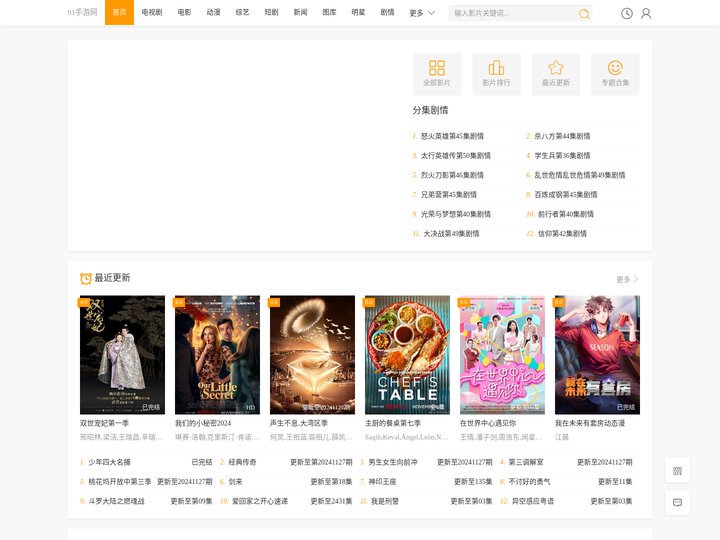This screenshot has width=720, height=540.
Task: Open 杀八方第44集剧情 link
Action: click(562, 136)
